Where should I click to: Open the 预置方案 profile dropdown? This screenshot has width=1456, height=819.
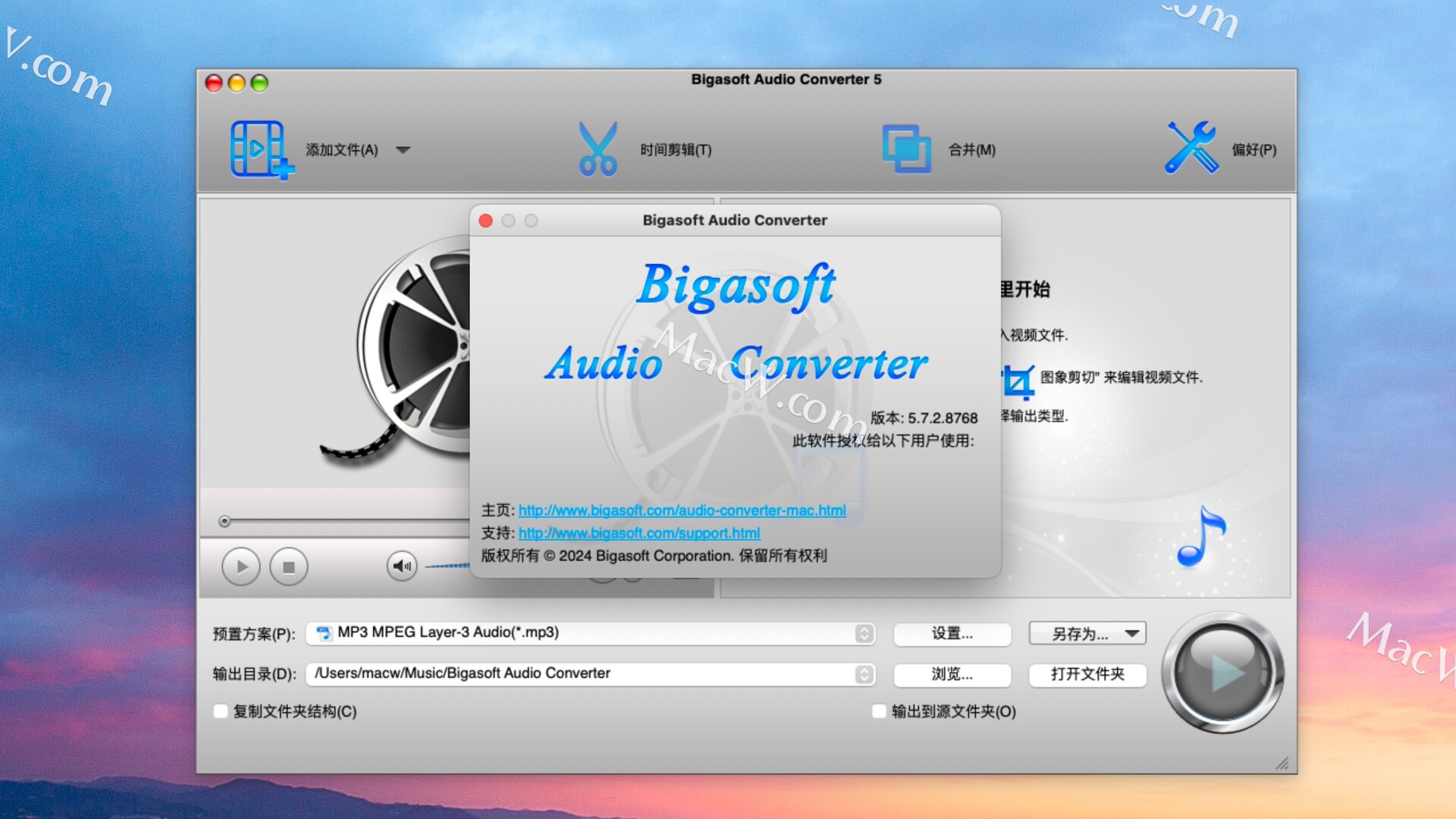(x=591, y=633)
